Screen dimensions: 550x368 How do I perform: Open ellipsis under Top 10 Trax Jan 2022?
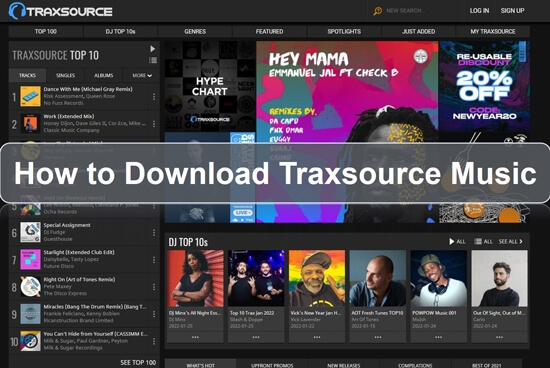click(256, 337)
